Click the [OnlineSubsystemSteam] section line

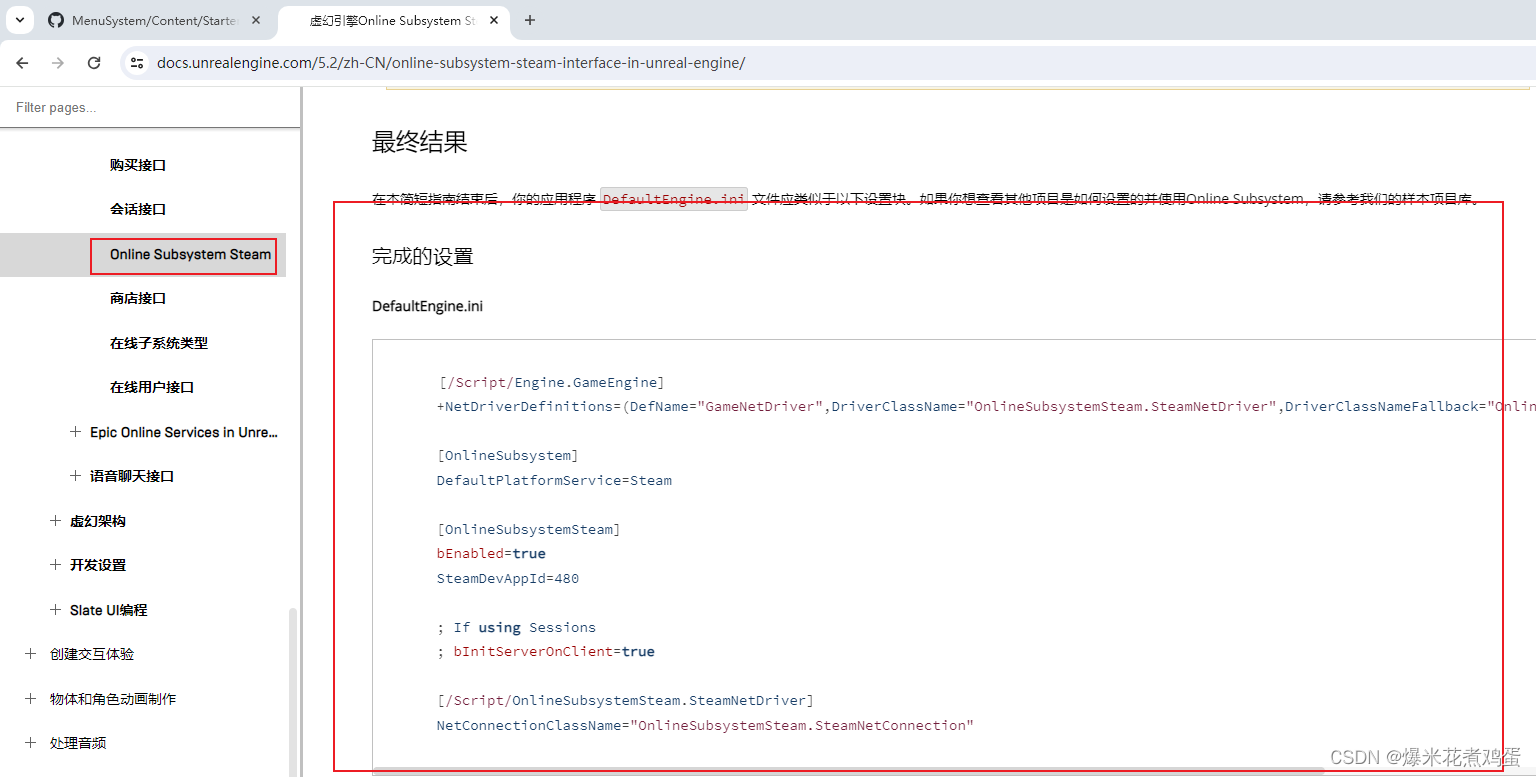tap(528, 529)
